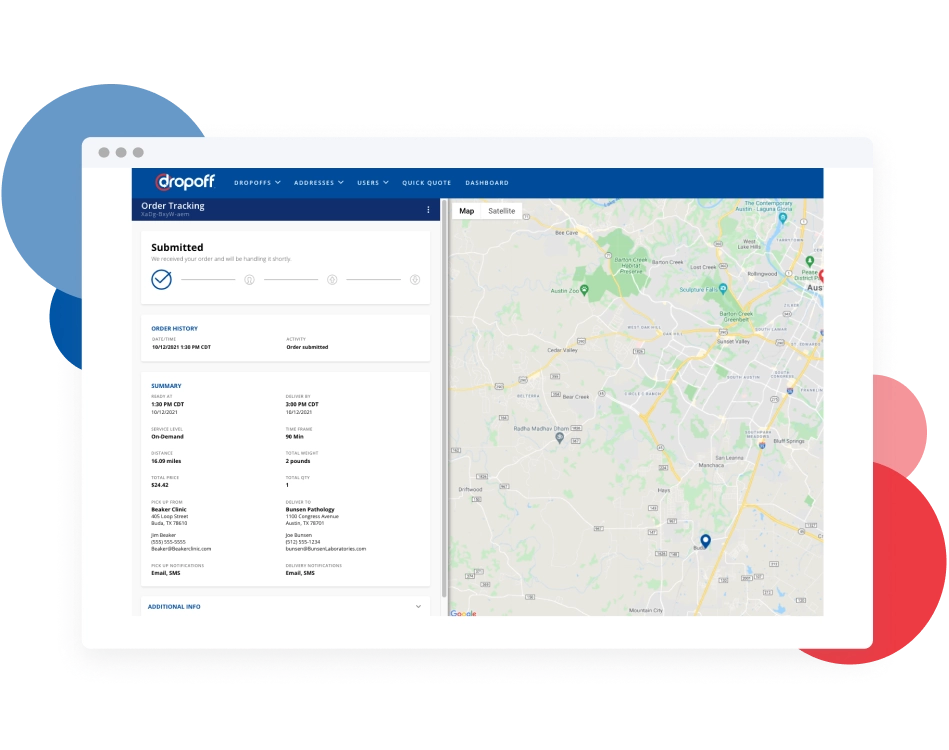Click the Austin Zoo map marker
This screenshot has width=949, height=750.
click(x=585, y=290)
